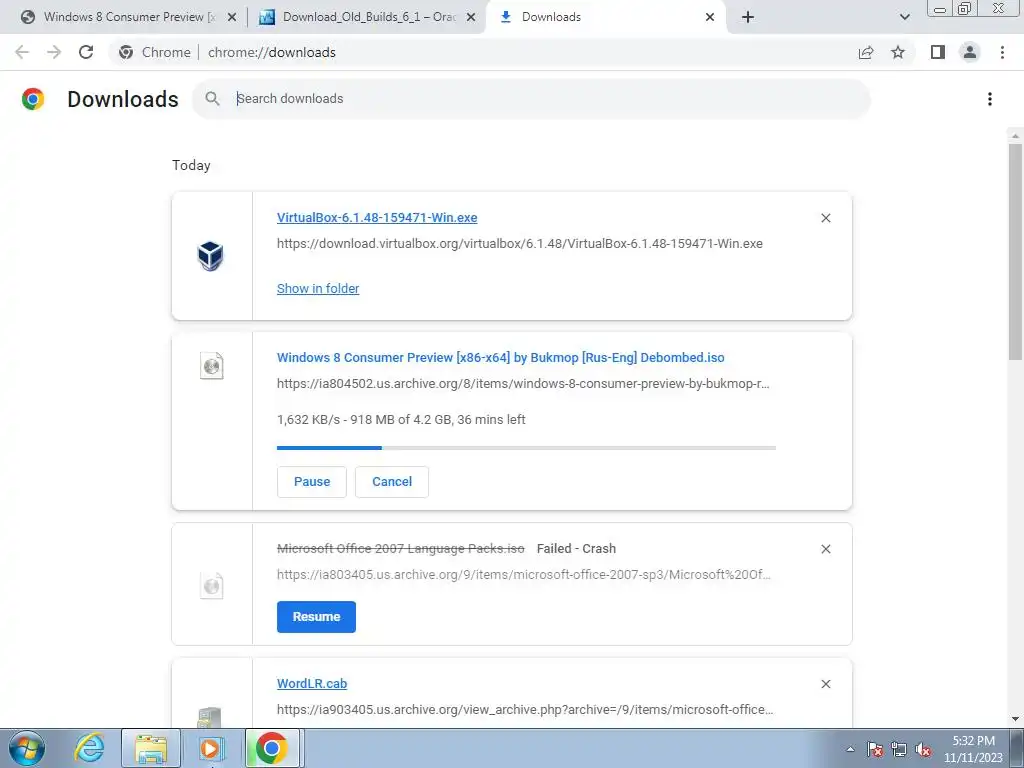Click the page vertical scrollbar thumb

pos(1015,251)
